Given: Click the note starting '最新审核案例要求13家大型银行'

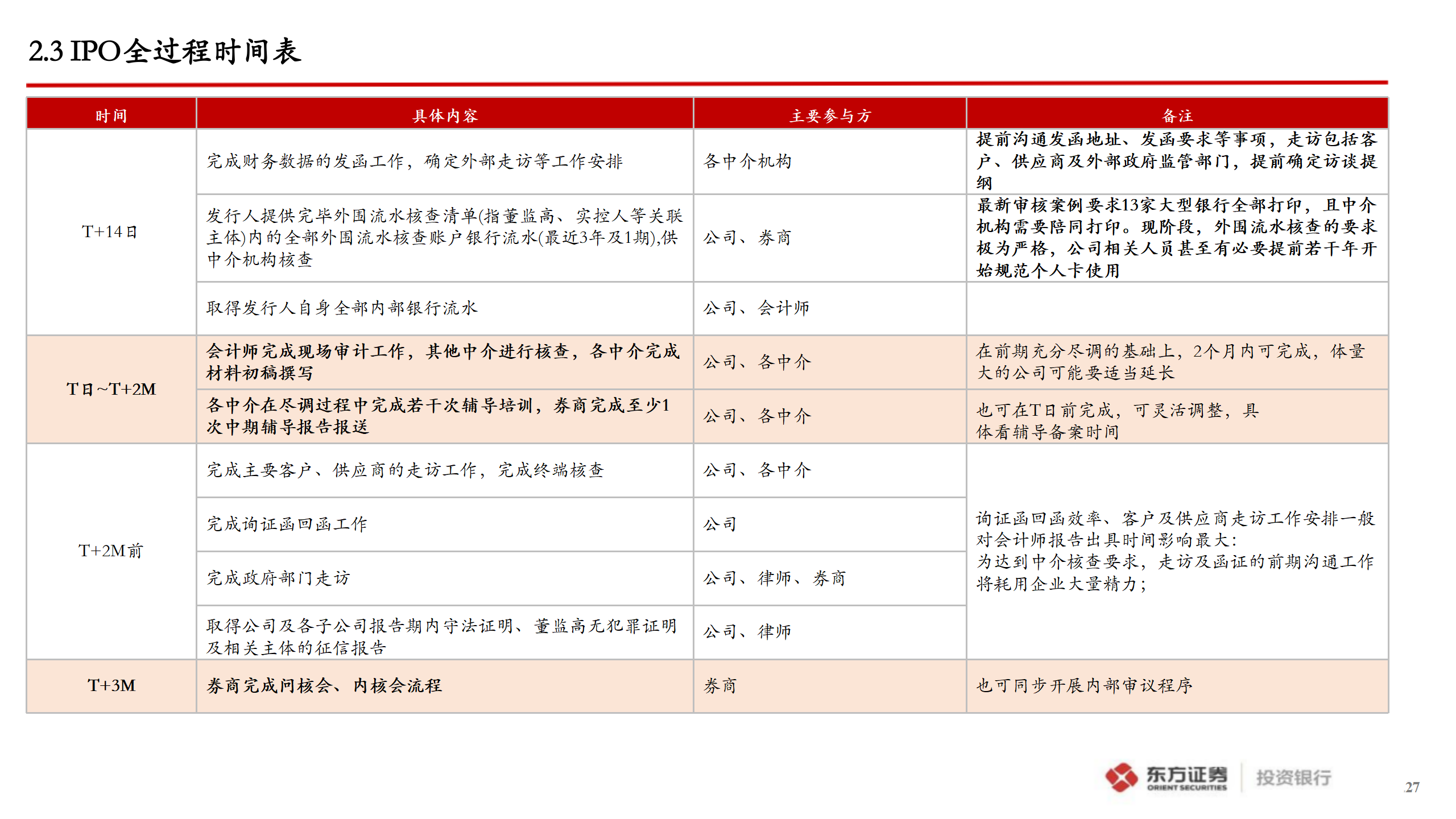Looking at the screenshot, I should (x=1177, y=238).
